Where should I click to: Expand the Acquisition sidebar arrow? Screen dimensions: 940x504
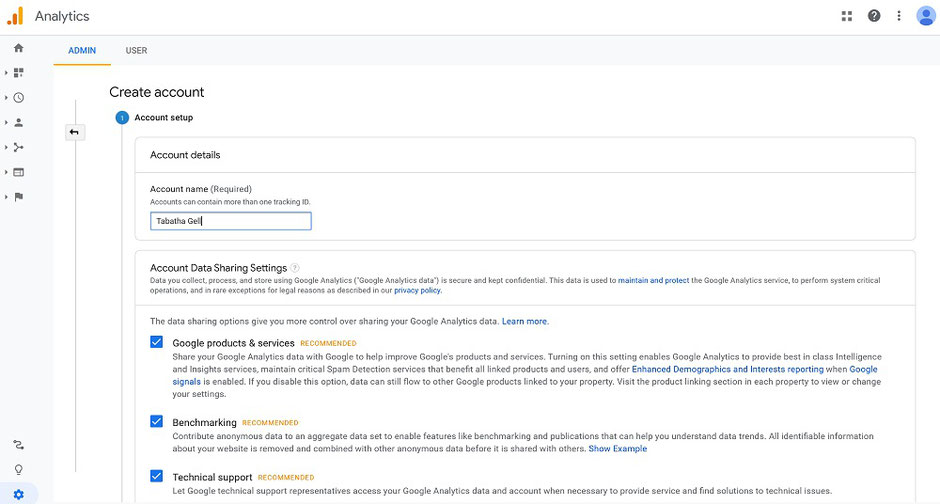(6, 147)
